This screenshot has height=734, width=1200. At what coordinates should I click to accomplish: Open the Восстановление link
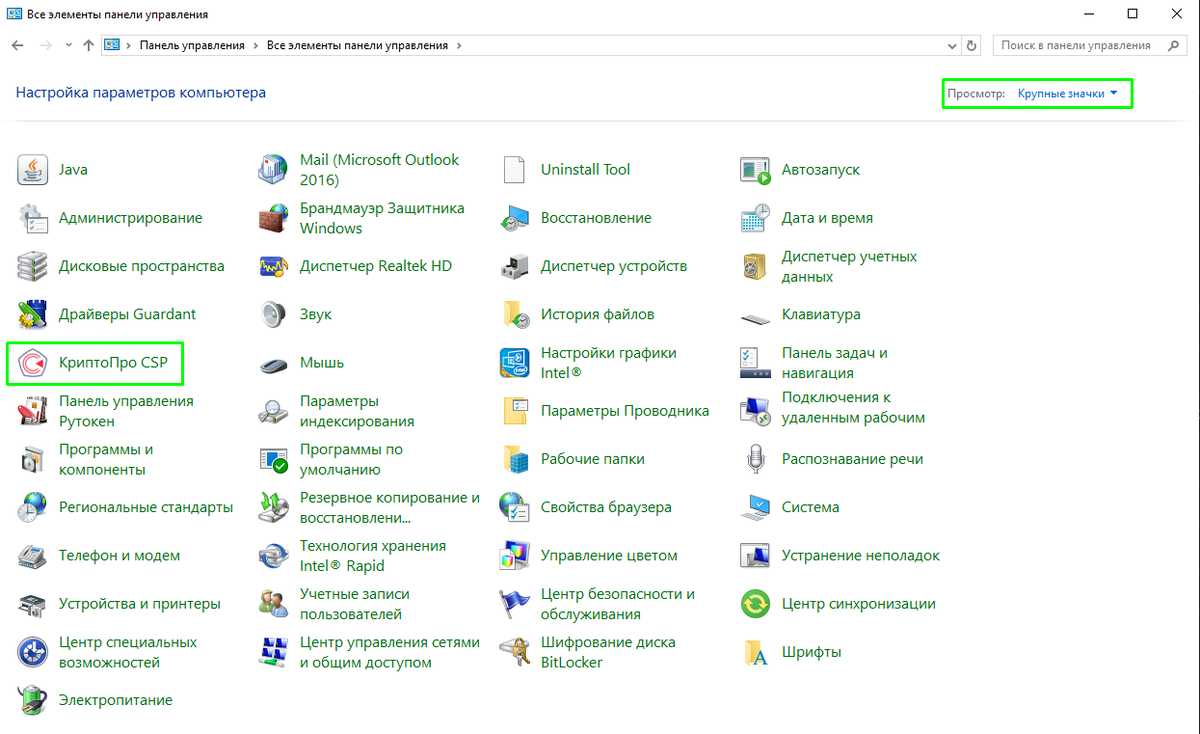(x=596, y=218)
